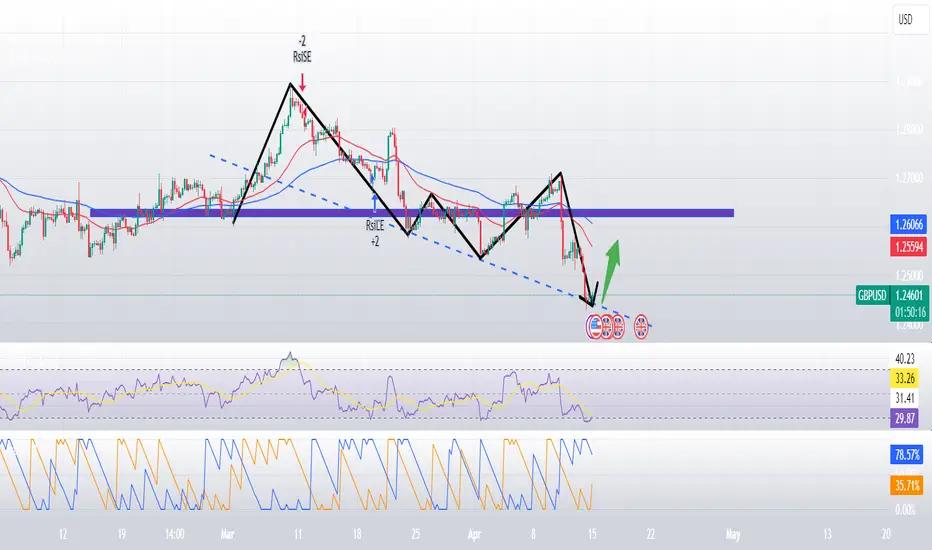Click the blue RsiLE long-entry arrow marker
The image size is (932, 550).
click(x=374, y=203)
